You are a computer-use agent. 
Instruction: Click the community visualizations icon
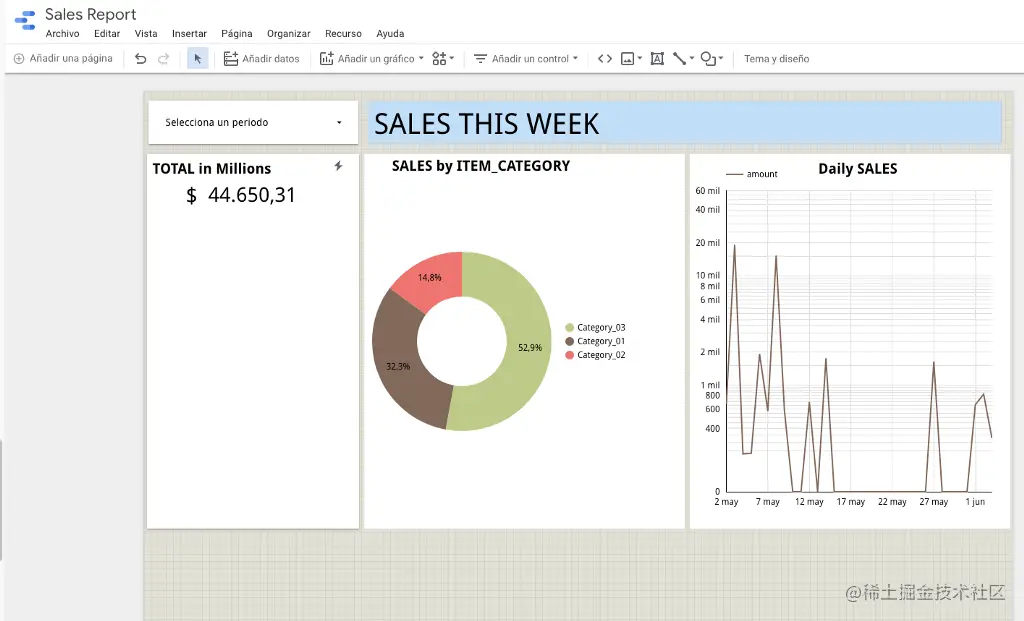click(440, 59)
